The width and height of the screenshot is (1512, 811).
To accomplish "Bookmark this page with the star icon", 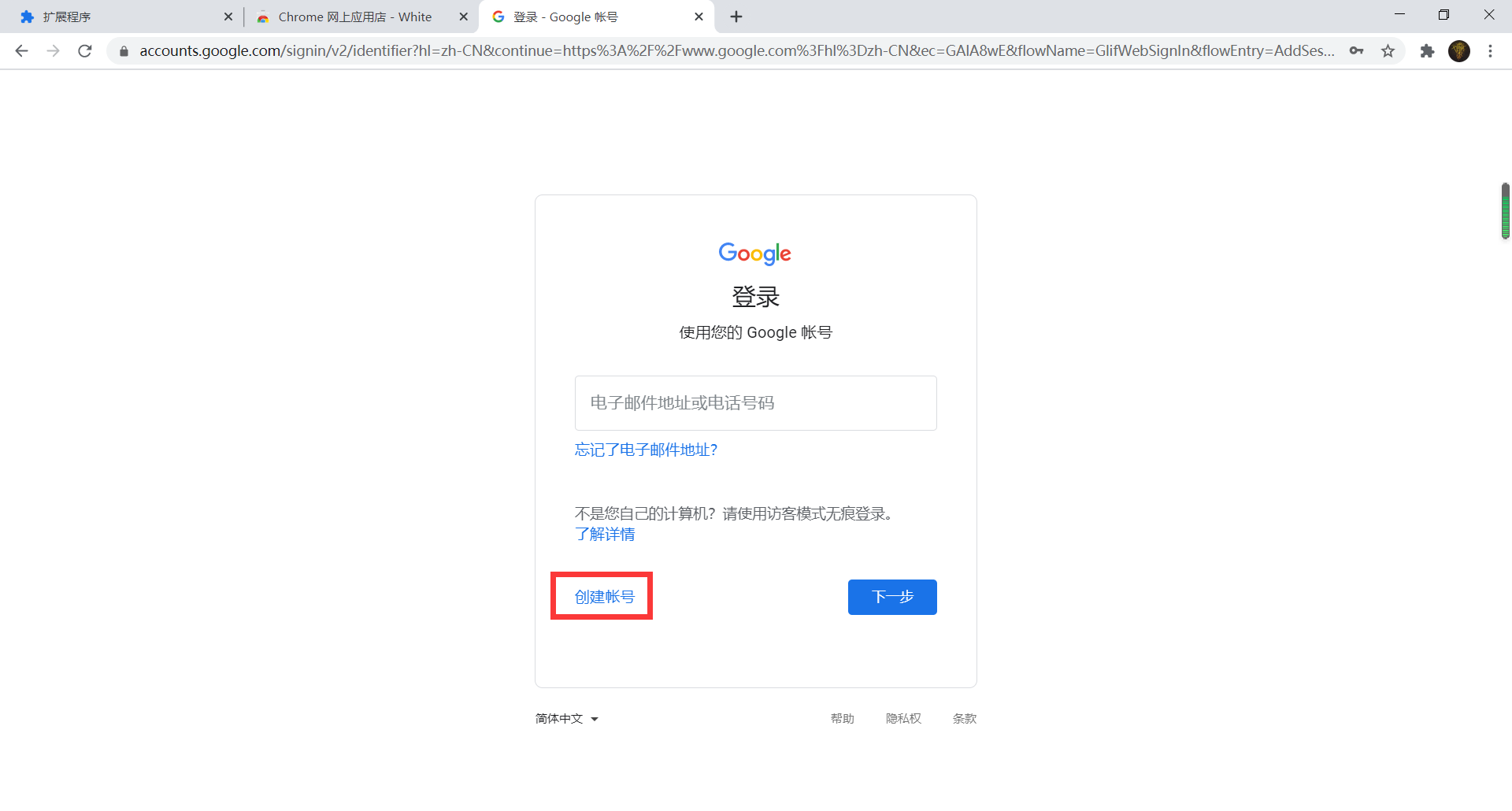I will click(x=1388, y=51).
